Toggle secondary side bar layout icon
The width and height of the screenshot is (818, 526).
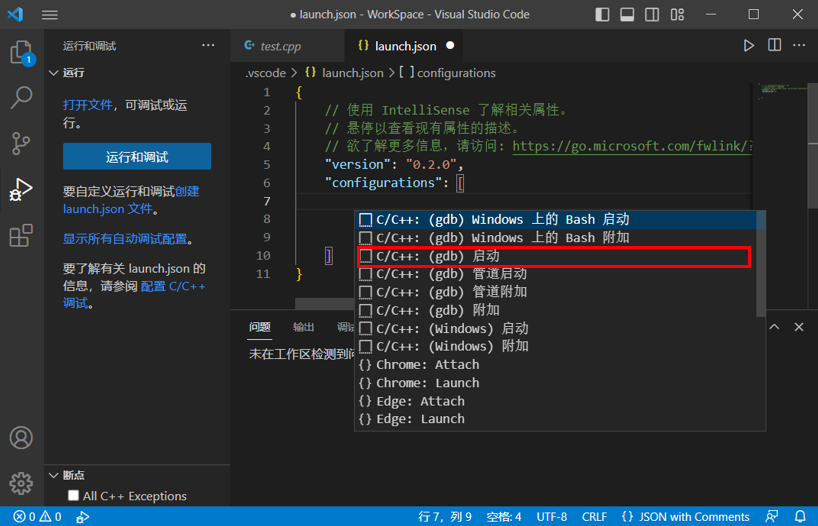pos(652,15)
